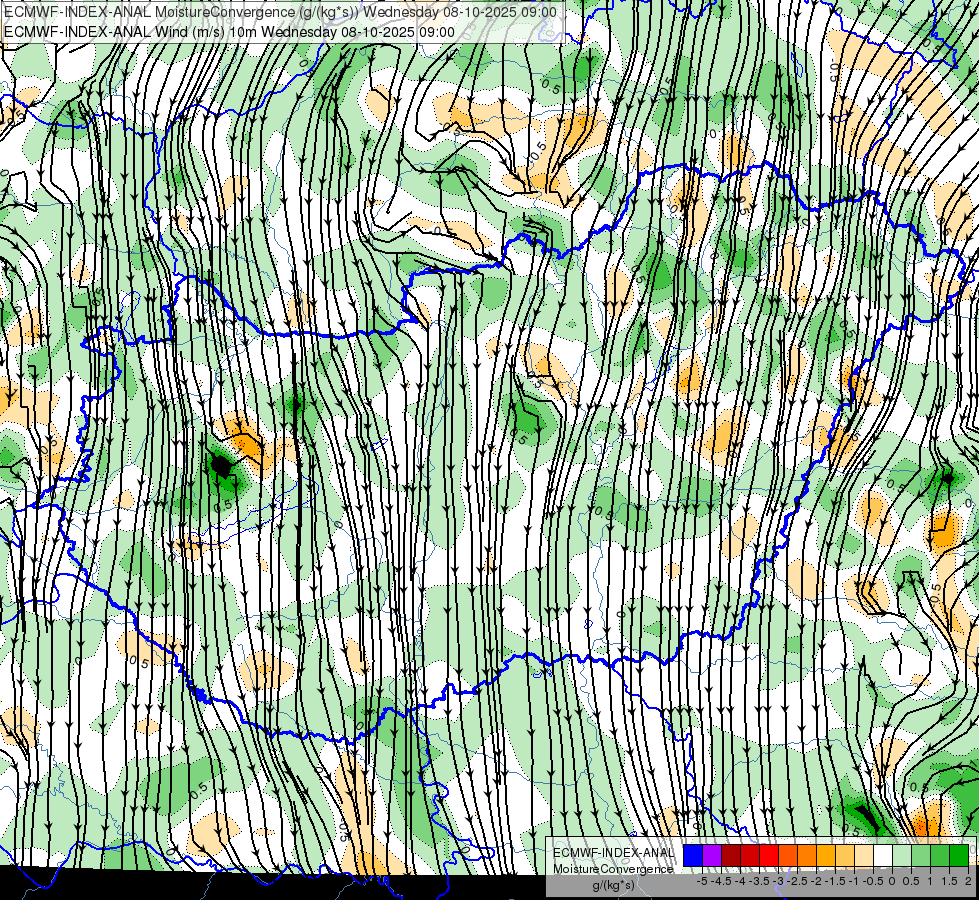Pick the light green swatch between 0.5 and 1
Viewport: 979px width, 900px height.
921,855
